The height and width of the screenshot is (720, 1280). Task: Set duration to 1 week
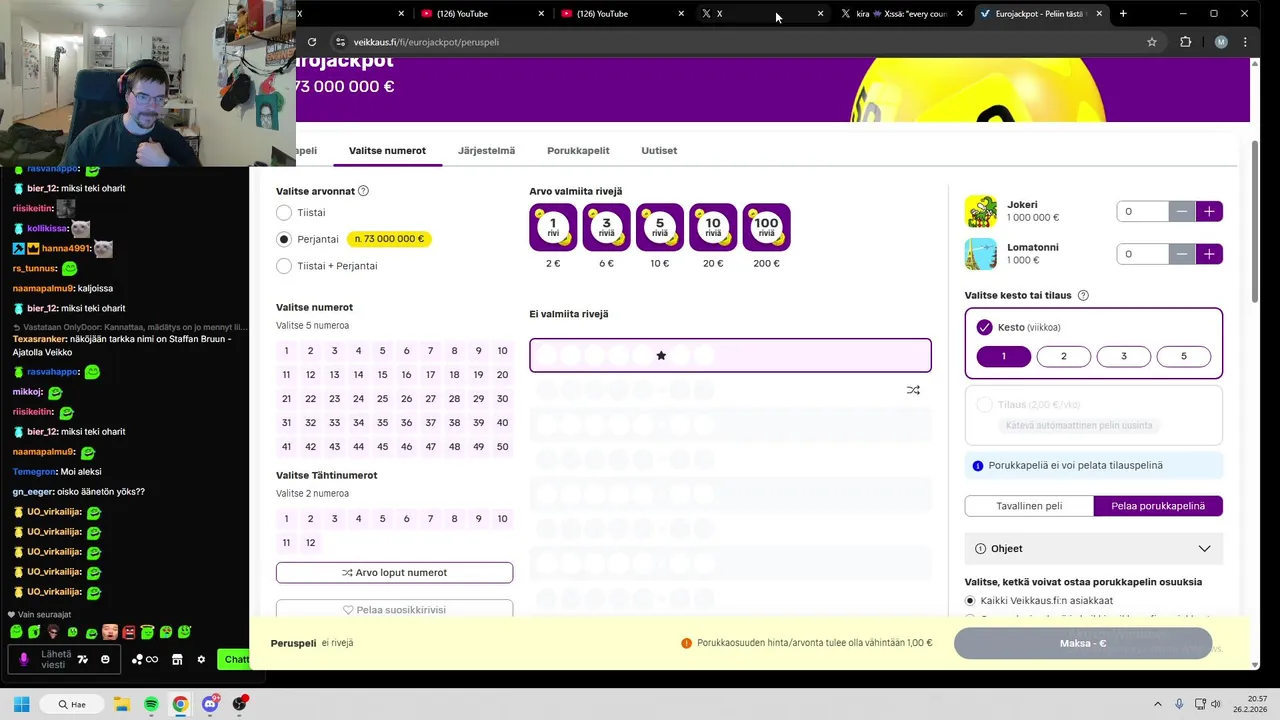(x=1003, y=356)
